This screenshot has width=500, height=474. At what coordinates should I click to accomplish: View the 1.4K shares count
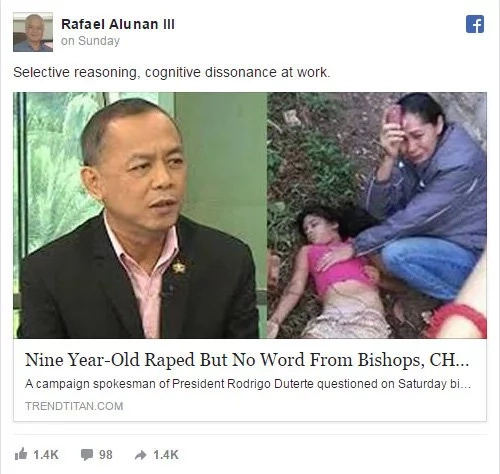(166, 455)
